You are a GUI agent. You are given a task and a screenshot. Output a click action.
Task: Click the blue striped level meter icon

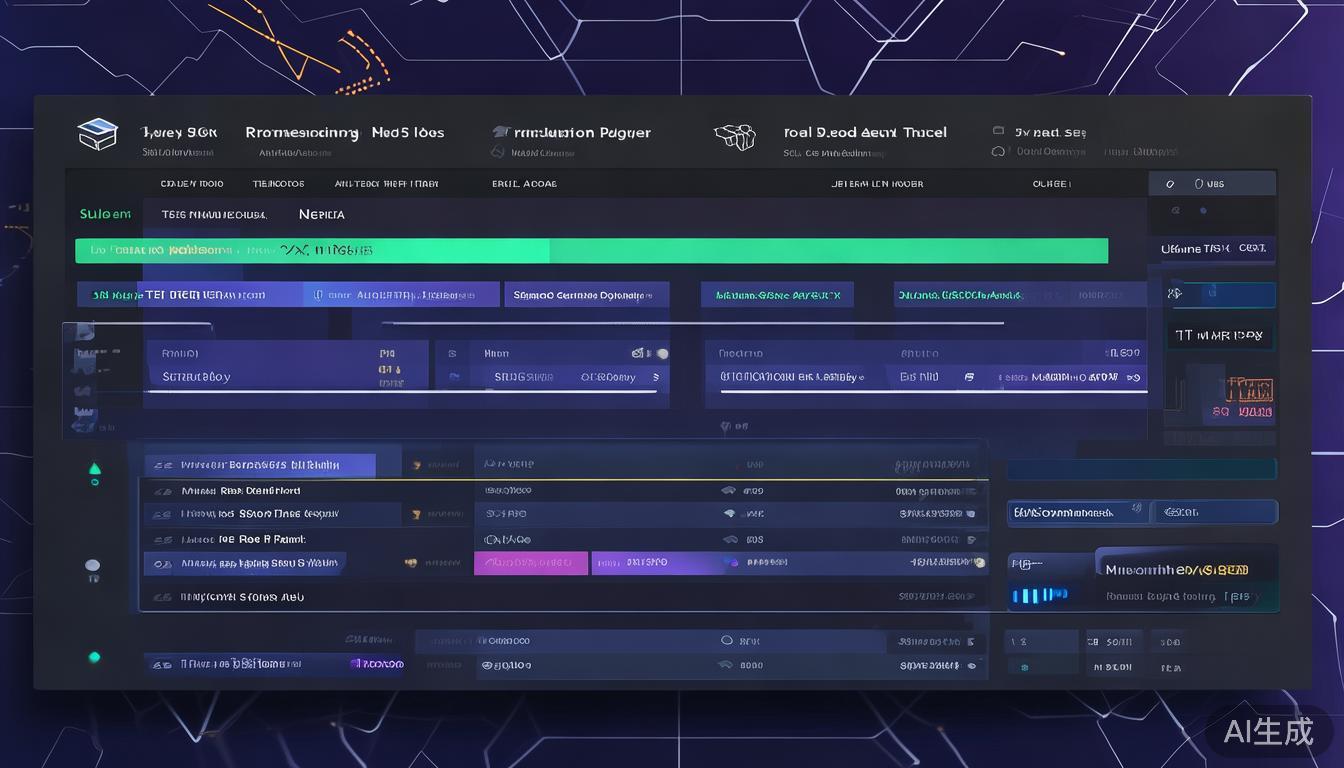(x=1039, y=596)
